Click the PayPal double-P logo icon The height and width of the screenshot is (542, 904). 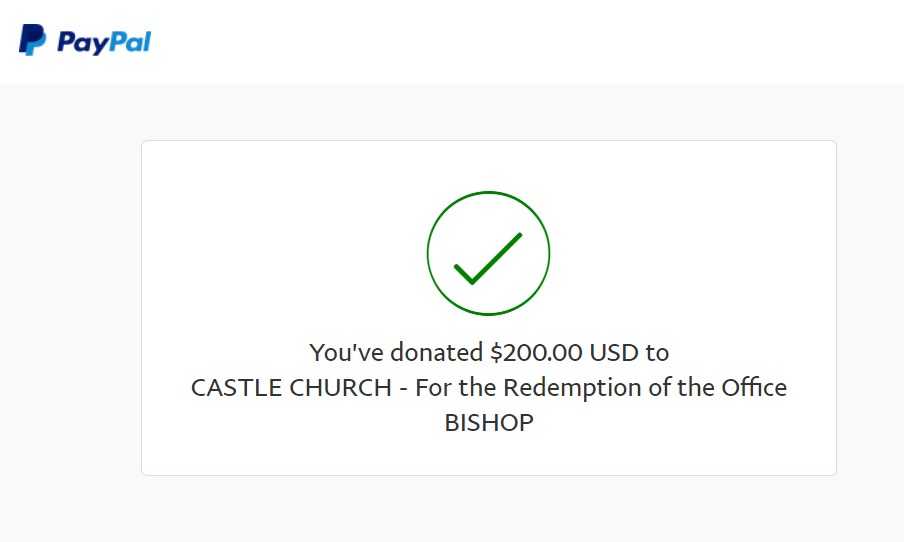32,41
